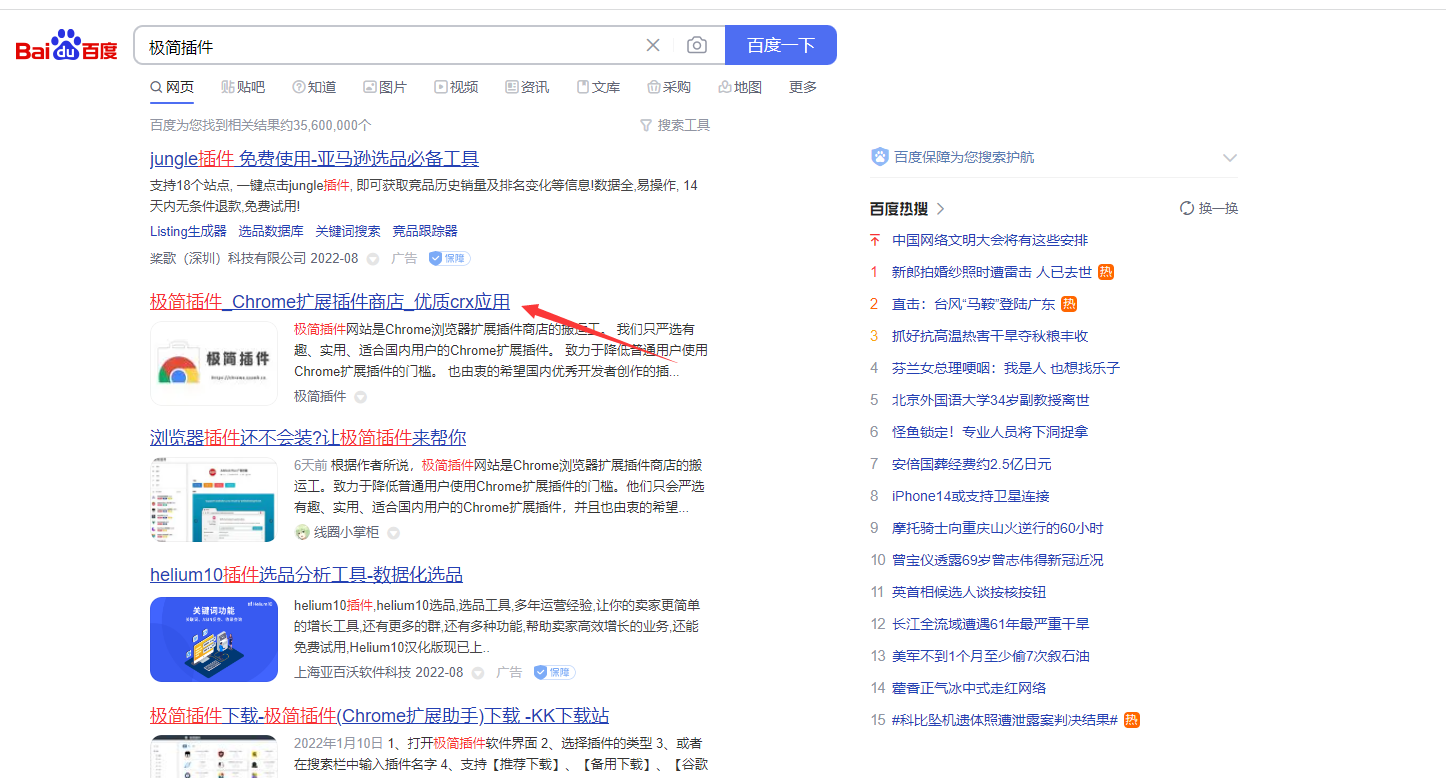Open hot topic 抓好抗高温热害干旱夺秋粮丰收
The height and width of the screenshot is (778, 1446).
click(x=990, y=336)
